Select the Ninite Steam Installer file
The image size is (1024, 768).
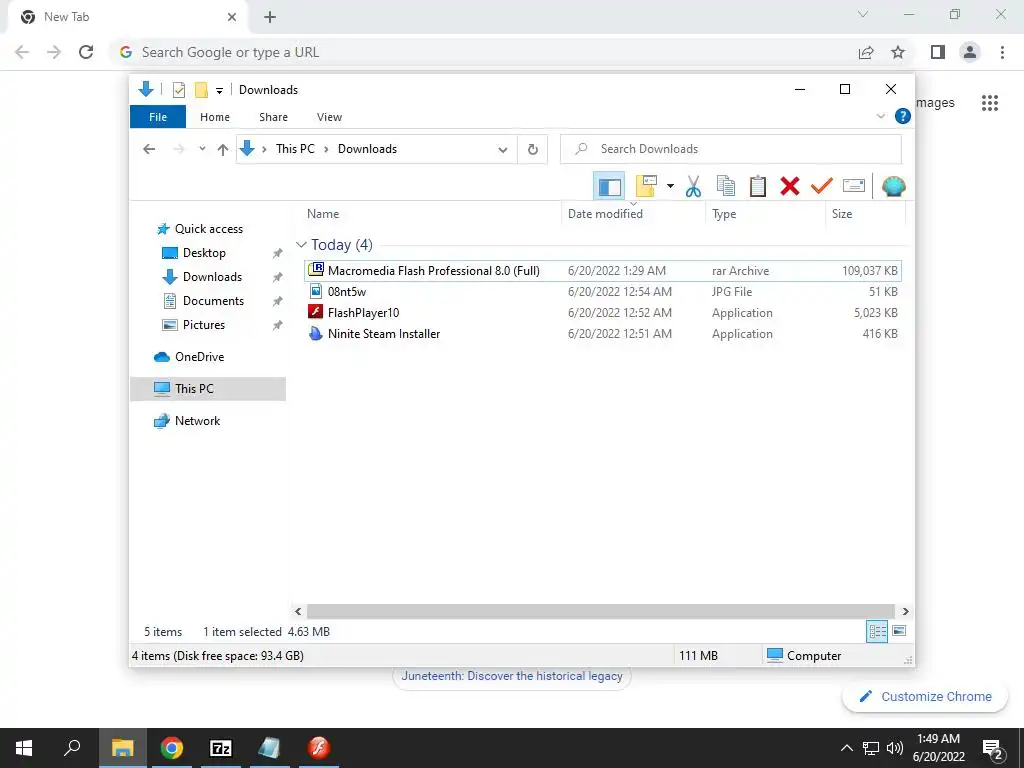[x=603, y=334]
